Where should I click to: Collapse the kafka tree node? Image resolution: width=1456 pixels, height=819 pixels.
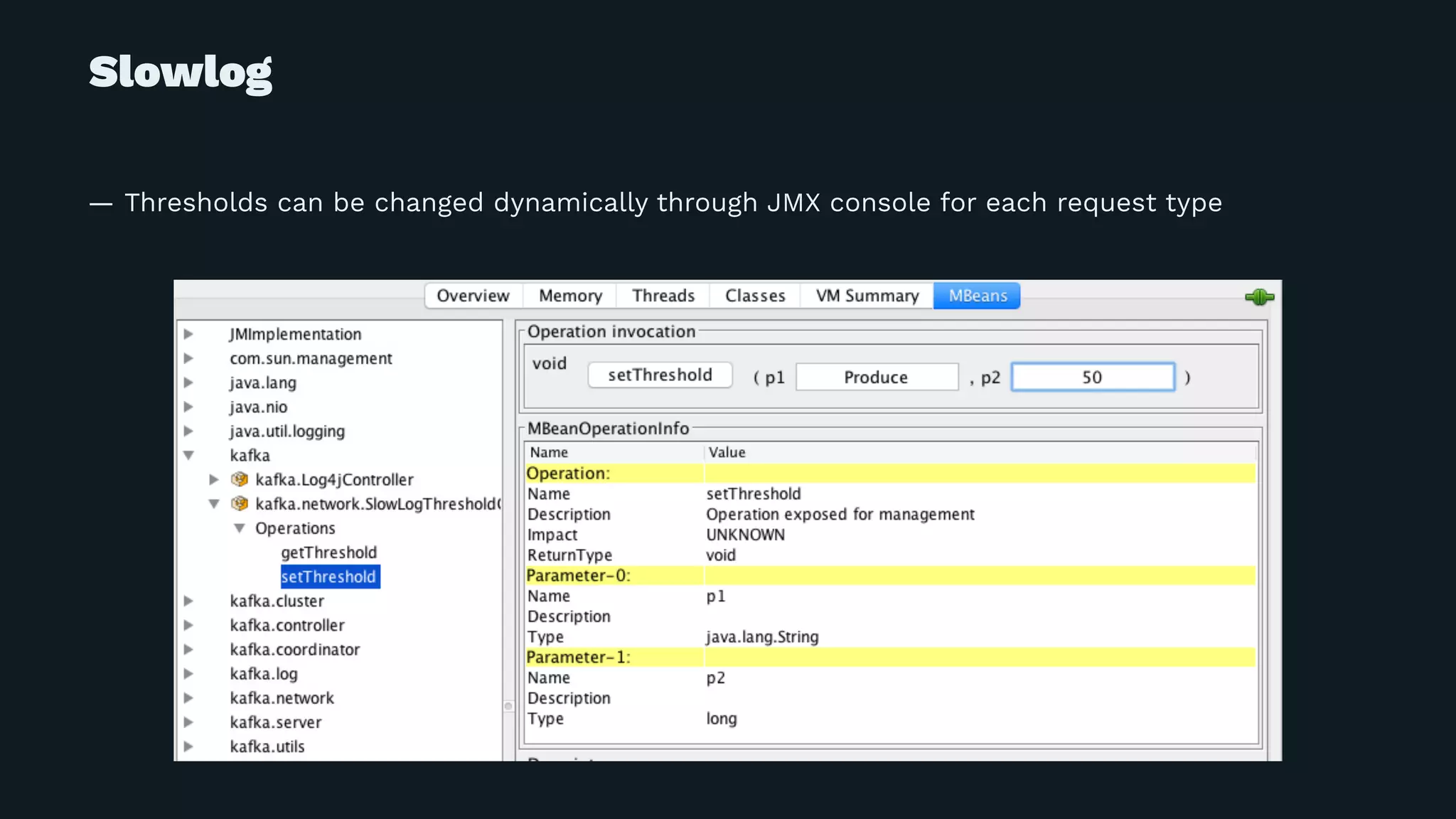click(188, 455)
